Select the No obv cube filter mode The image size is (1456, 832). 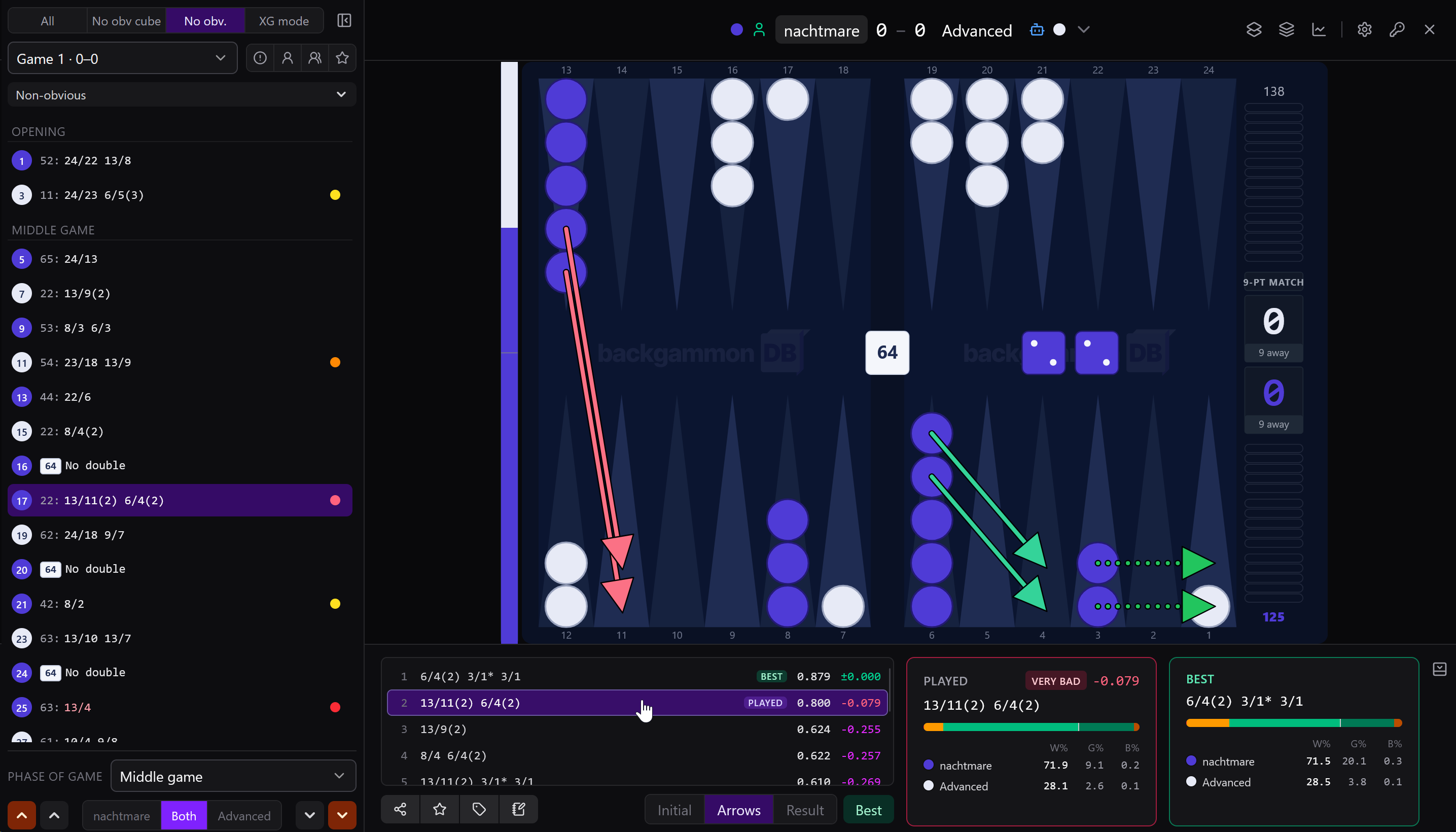pos(126,21)
